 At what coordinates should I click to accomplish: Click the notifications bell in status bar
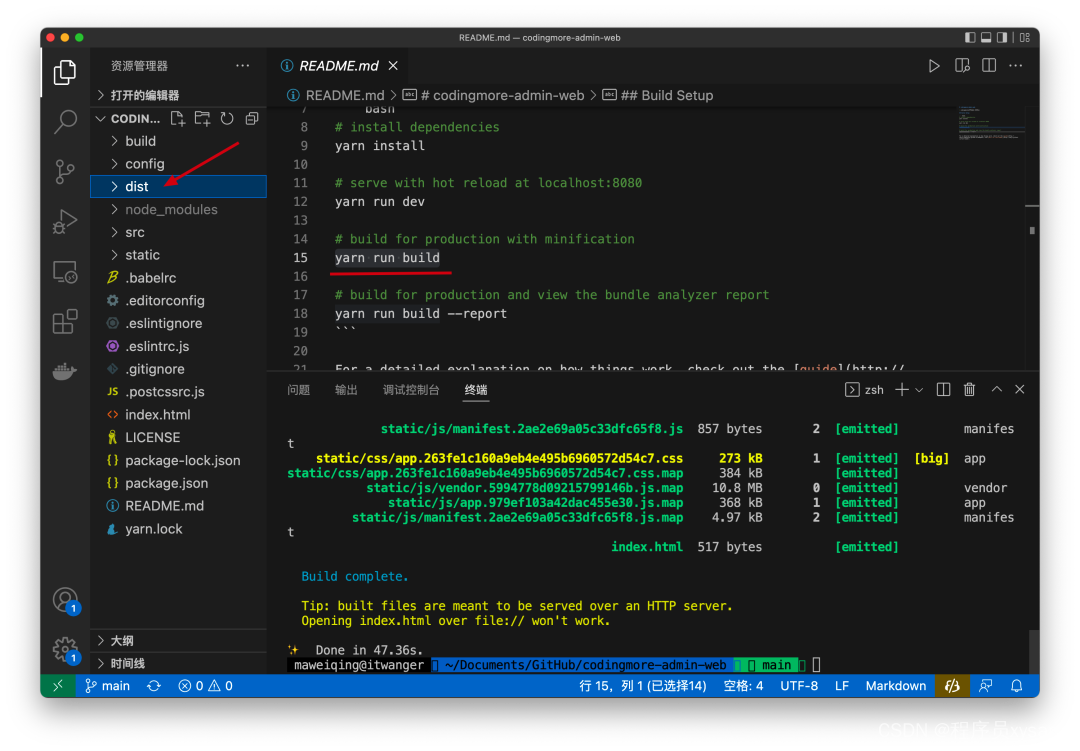coord(1017,686)
